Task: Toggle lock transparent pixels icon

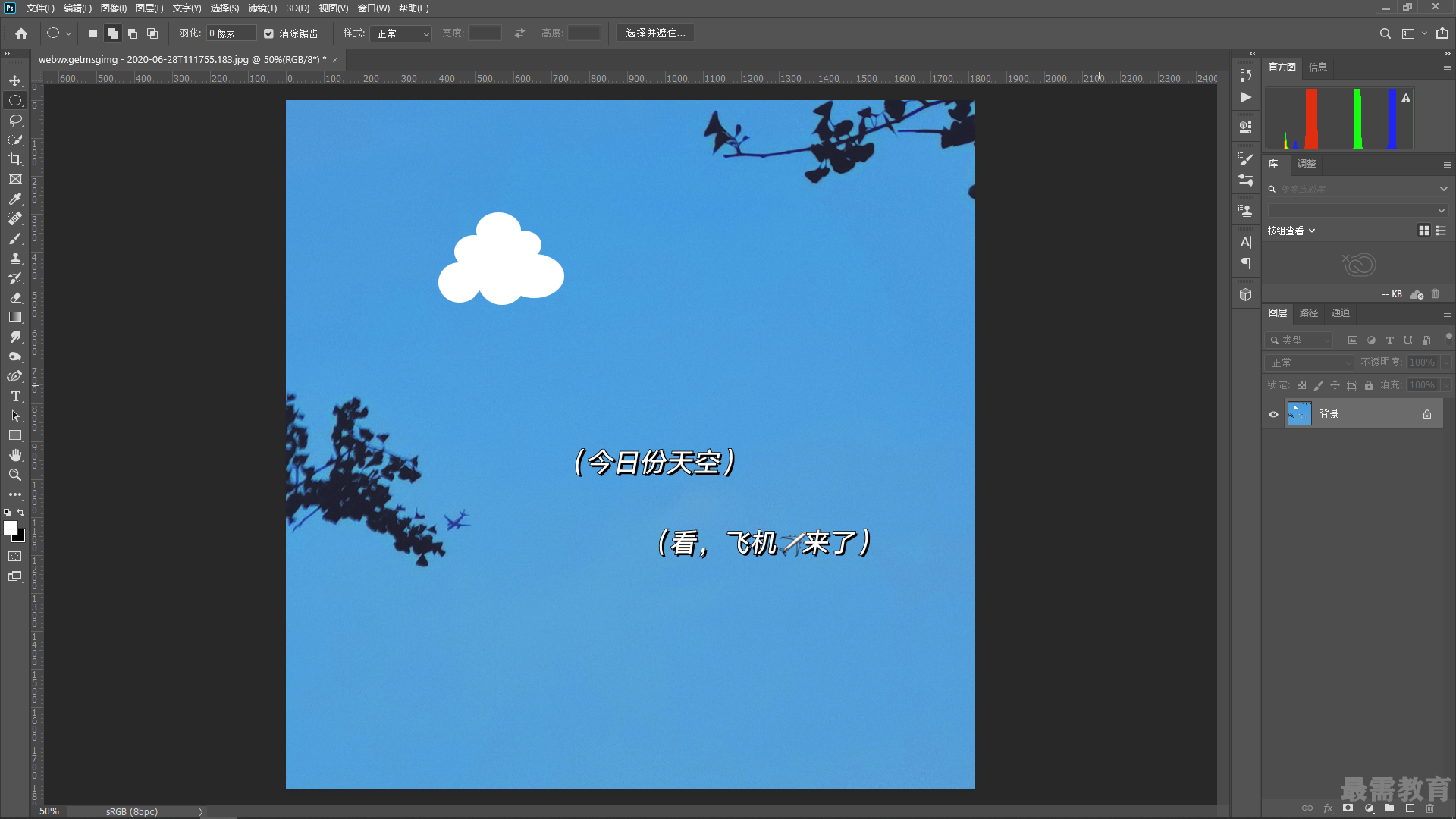Action: (1301, 385)
